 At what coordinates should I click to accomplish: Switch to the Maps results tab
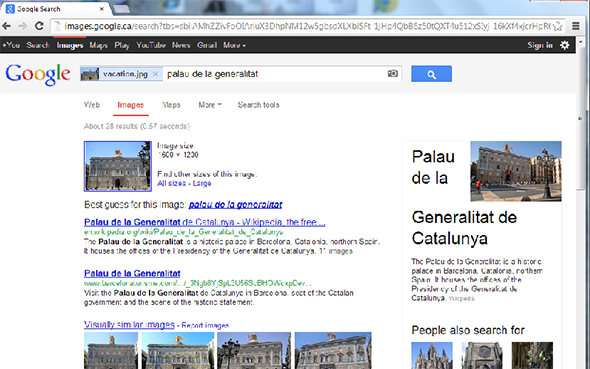(171, 105)
